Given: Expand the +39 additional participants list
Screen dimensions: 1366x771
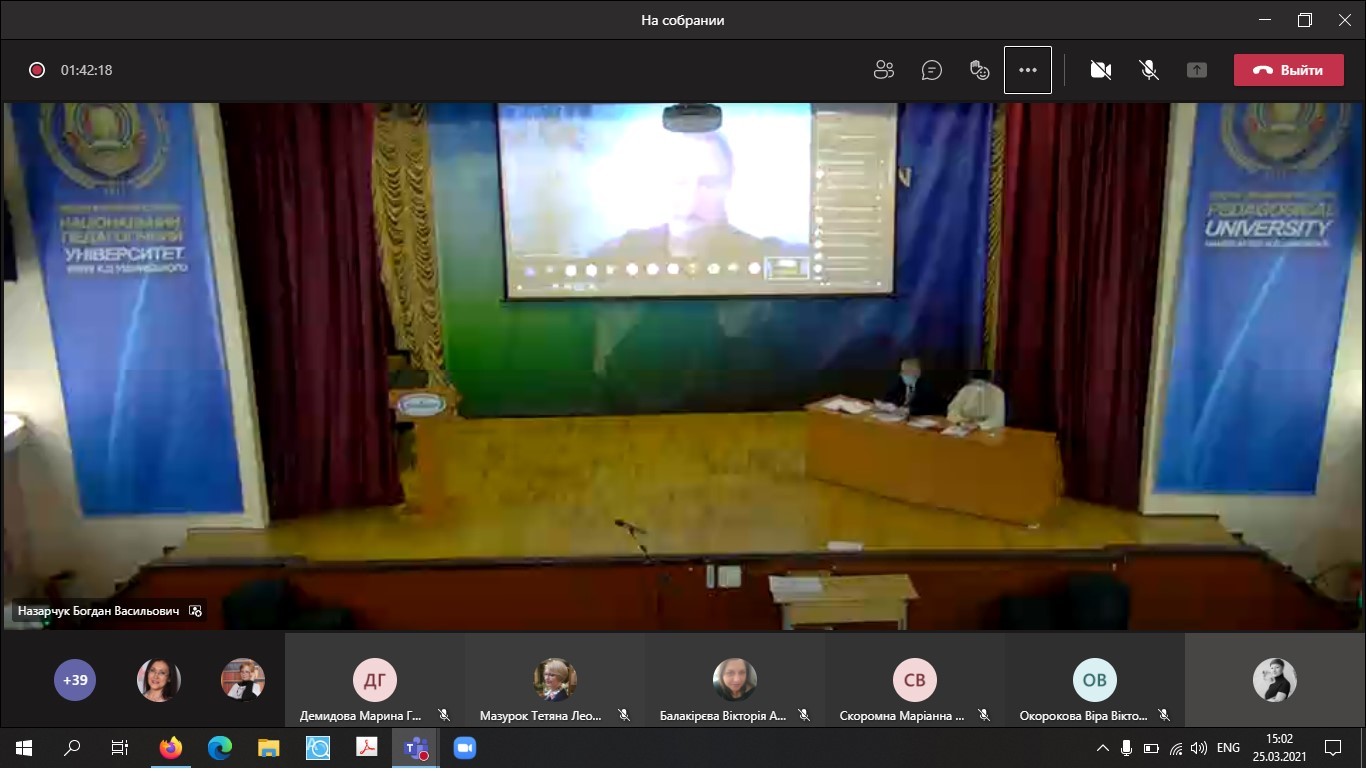Looking at the screenshot, I should 75,680.
